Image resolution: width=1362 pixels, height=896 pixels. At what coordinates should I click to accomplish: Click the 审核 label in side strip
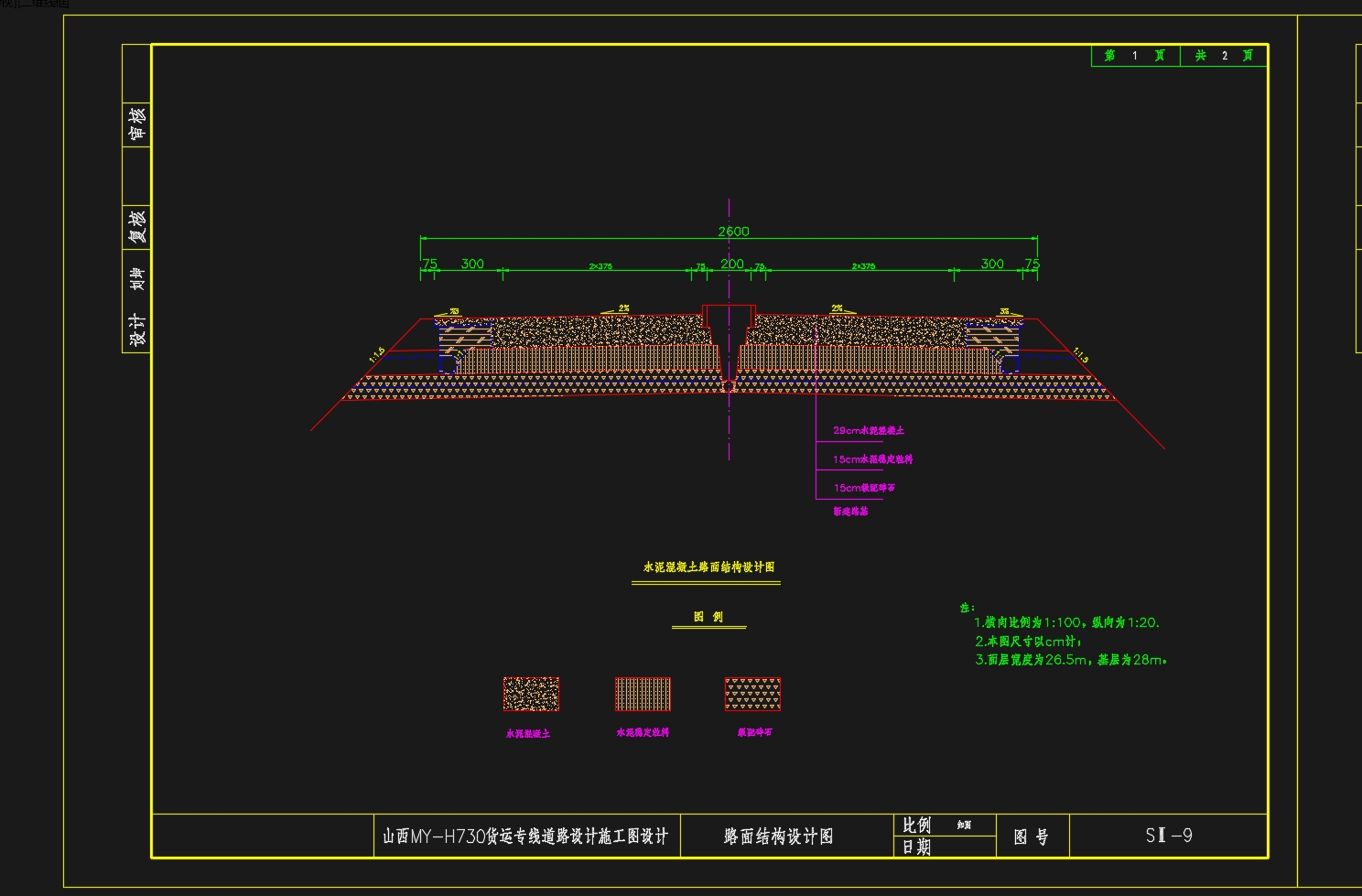click(x=137, y=124)
